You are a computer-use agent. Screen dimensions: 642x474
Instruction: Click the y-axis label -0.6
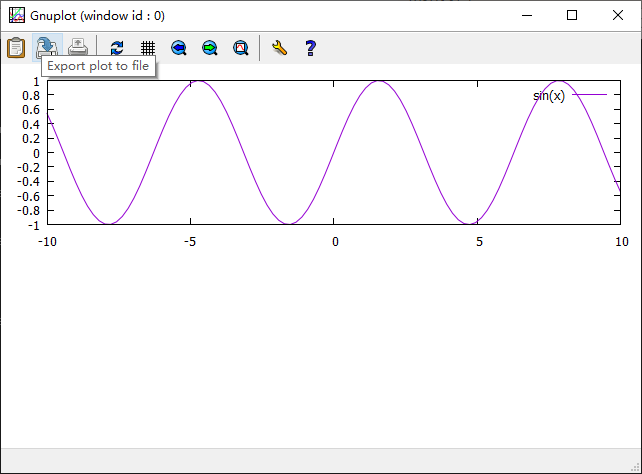point(29,196)
